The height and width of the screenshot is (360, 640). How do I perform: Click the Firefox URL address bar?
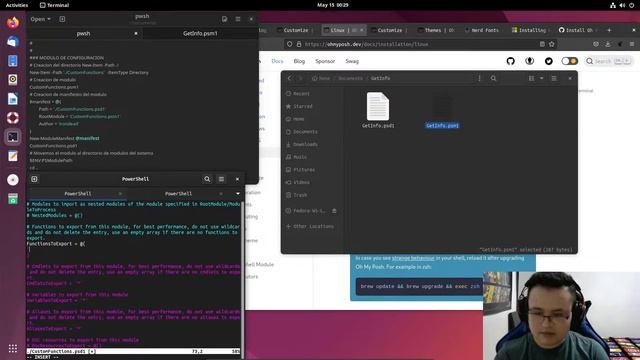[x=420, y=44]
